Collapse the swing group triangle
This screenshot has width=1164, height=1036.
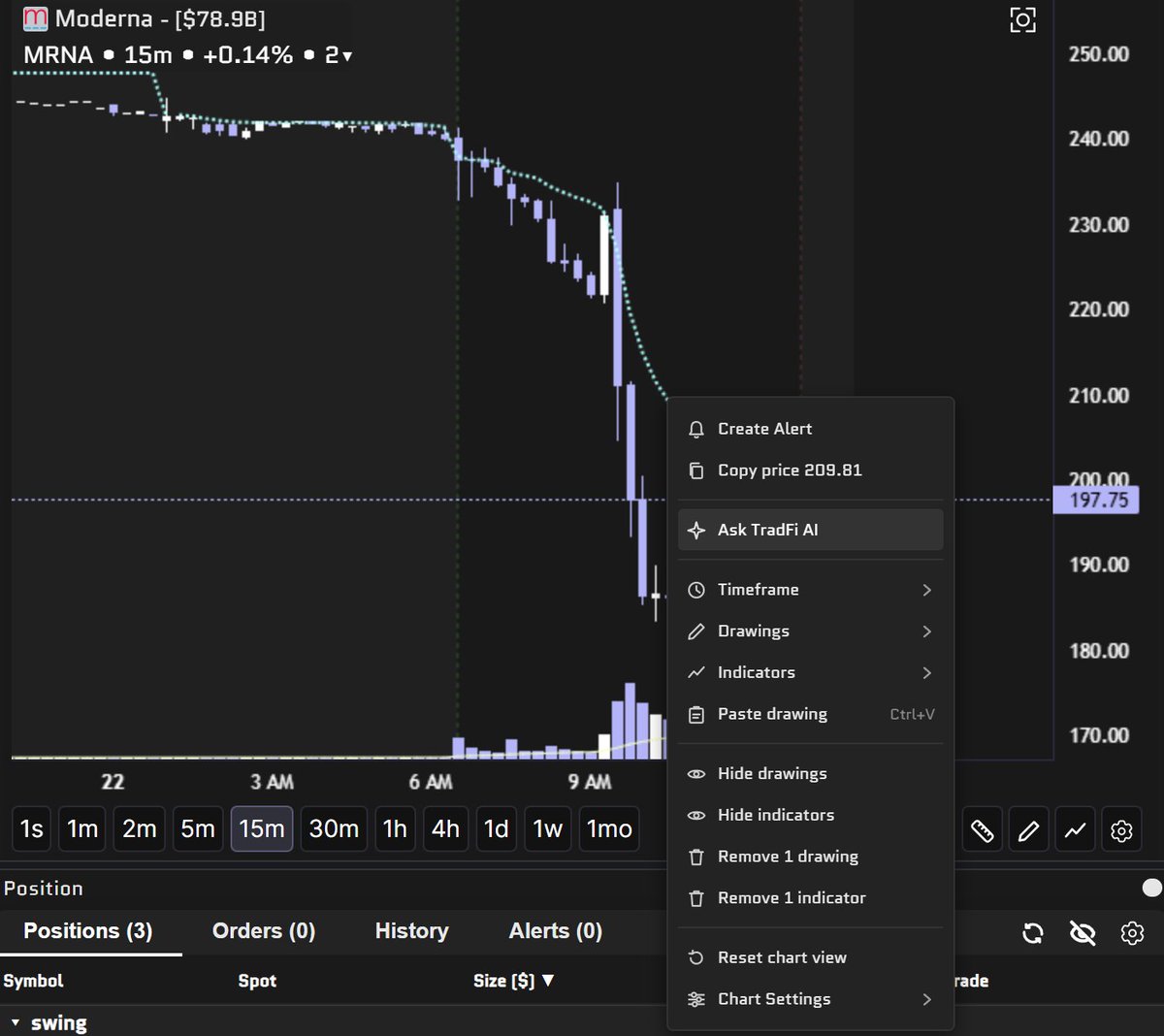pos(15,1022)
